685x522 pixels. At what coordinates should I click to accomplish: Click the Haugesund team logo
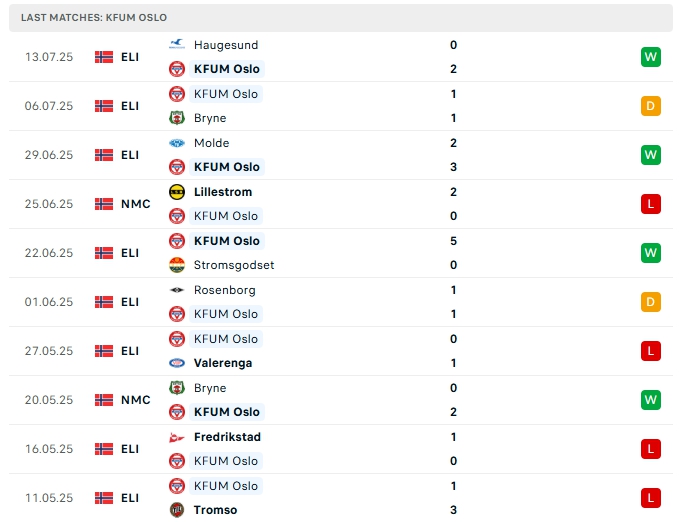(x=177, y=45)
